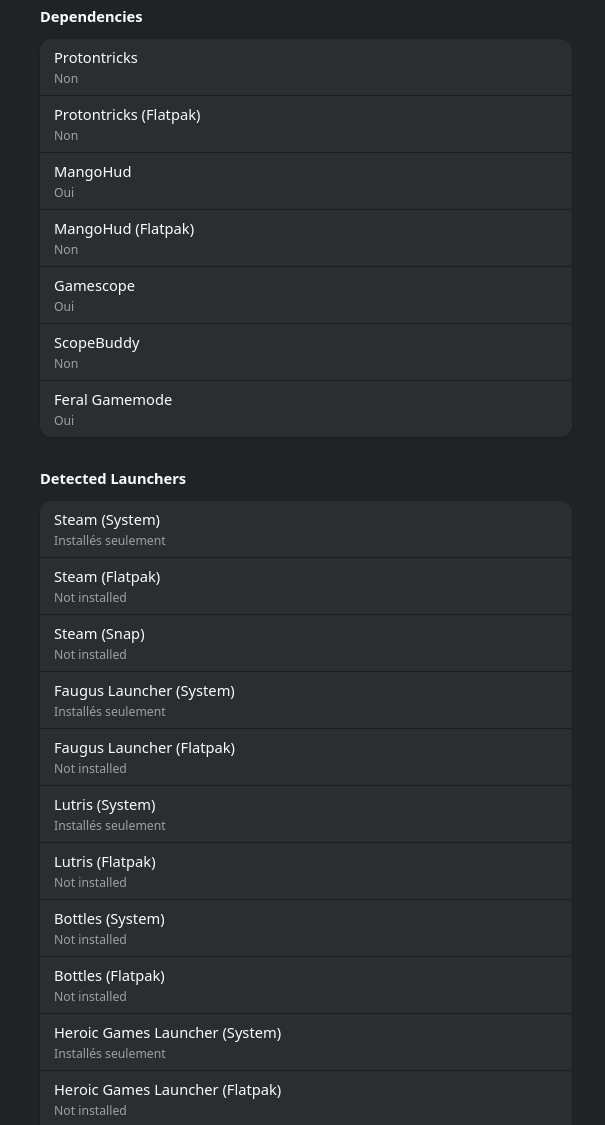The height and width of the screenshot is (1125, 605).
Task: Select the Lutris (Flatpak) entry
Action: [306, 871]
